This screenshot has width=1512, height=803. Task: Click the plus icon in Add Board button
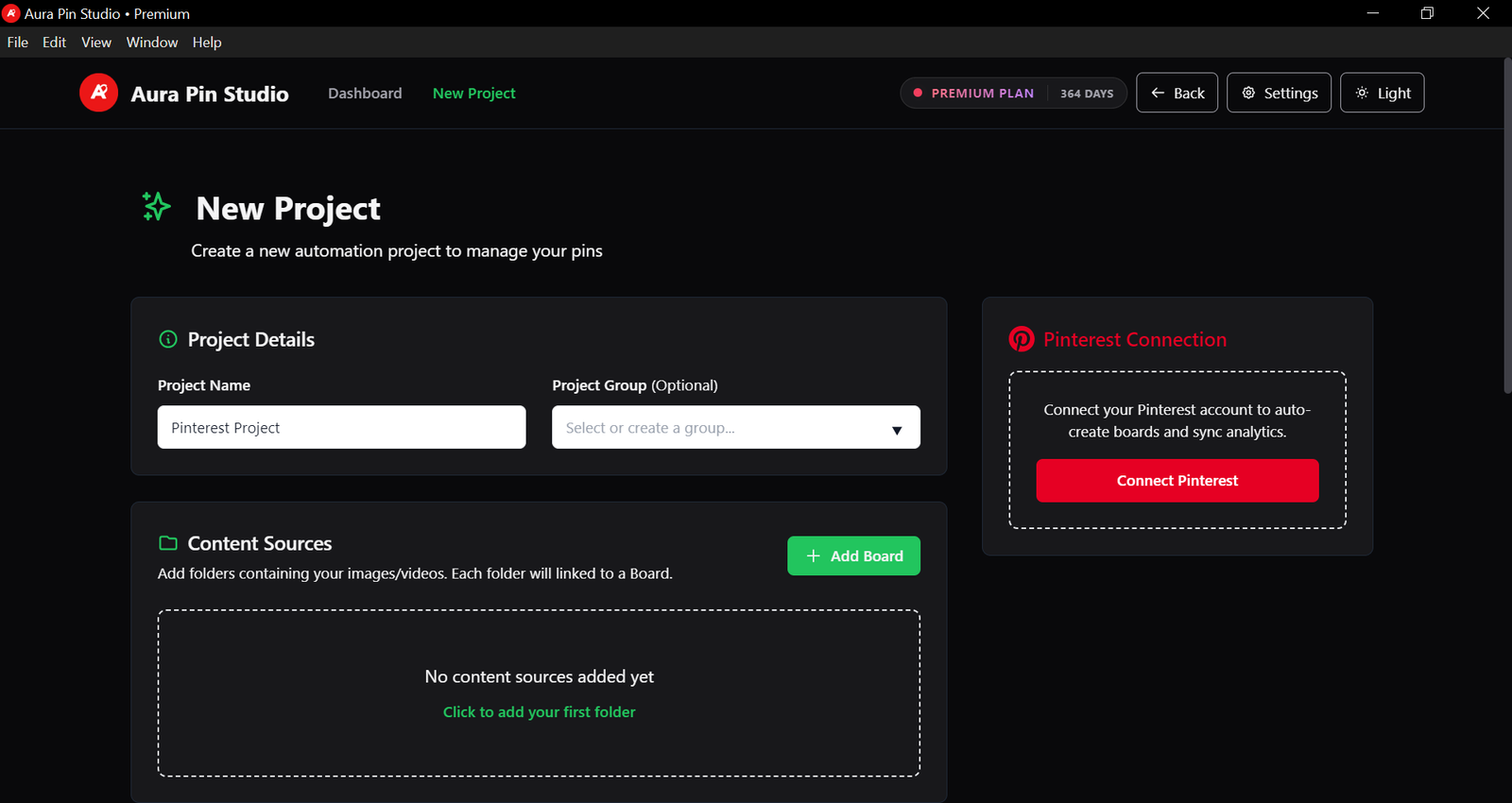pos(813,556)
